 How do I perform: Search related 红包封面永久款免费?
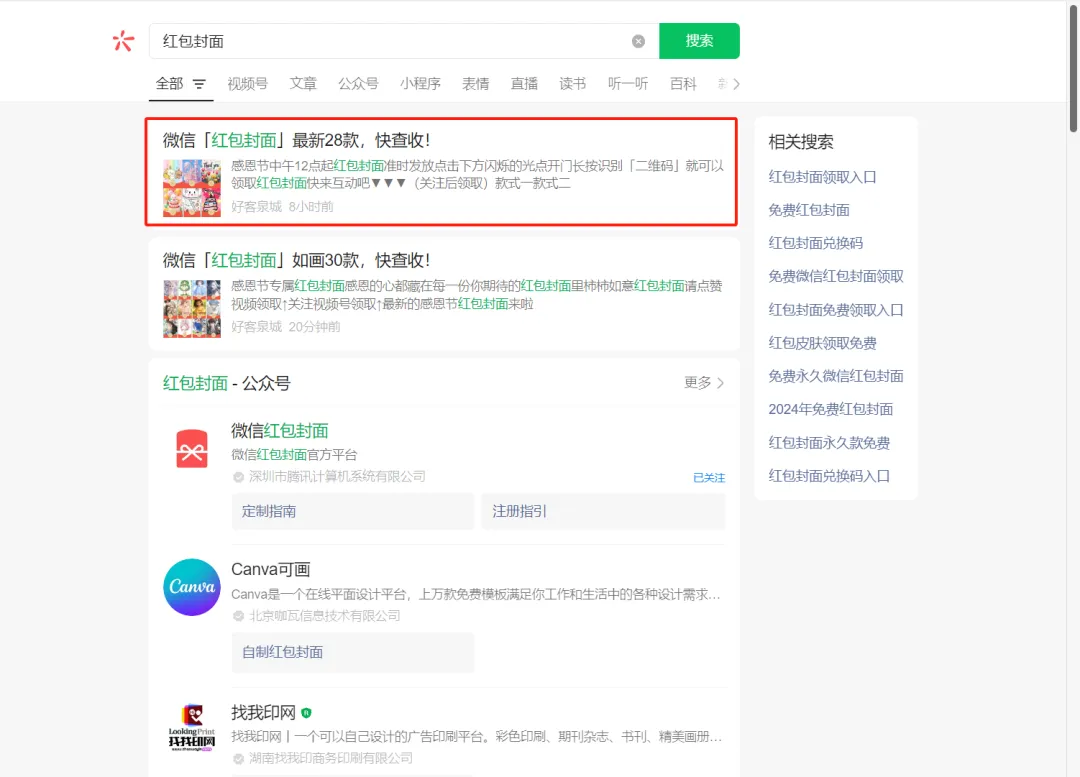tap(829, 443)
